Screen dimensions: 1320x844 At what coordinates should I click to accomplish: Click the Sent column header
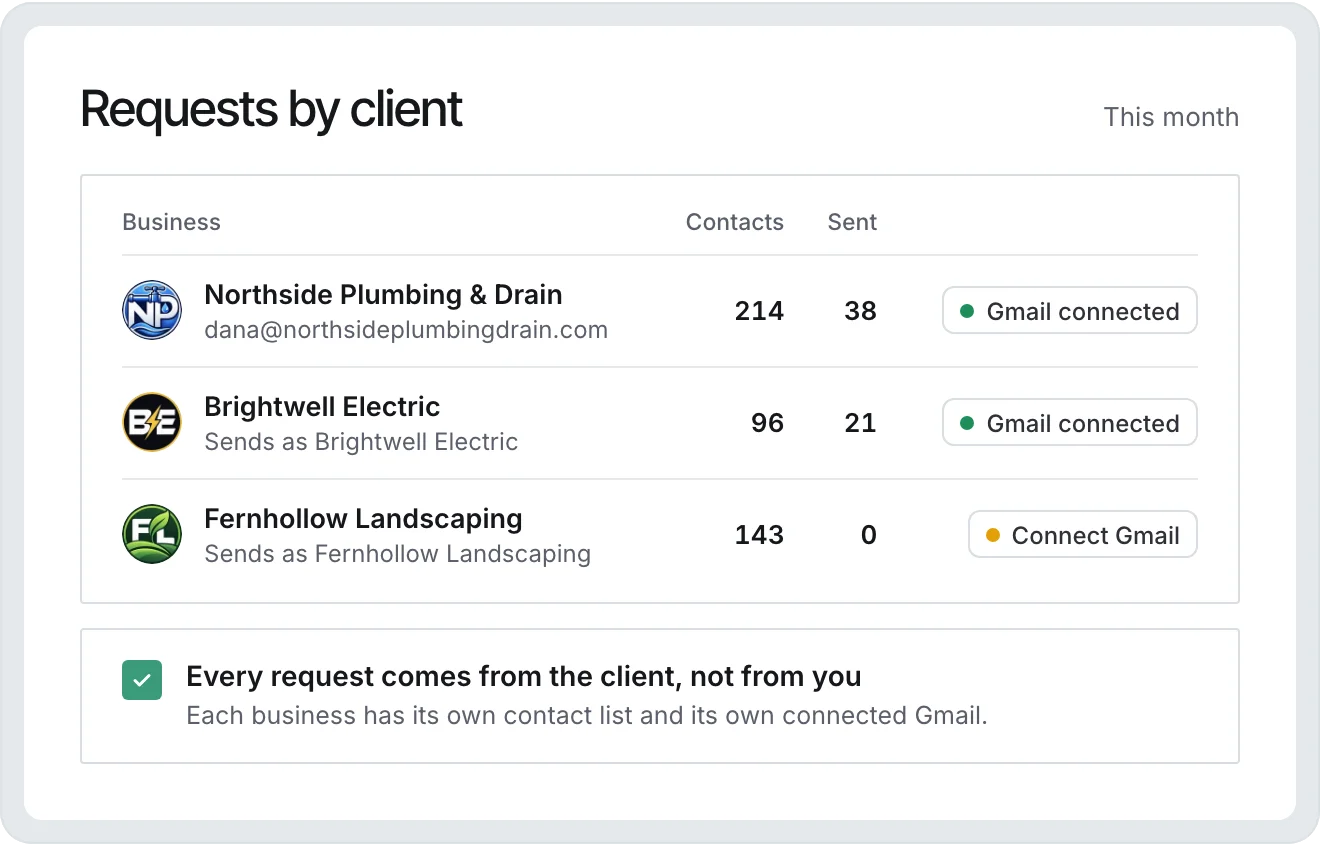click(852, 222)
